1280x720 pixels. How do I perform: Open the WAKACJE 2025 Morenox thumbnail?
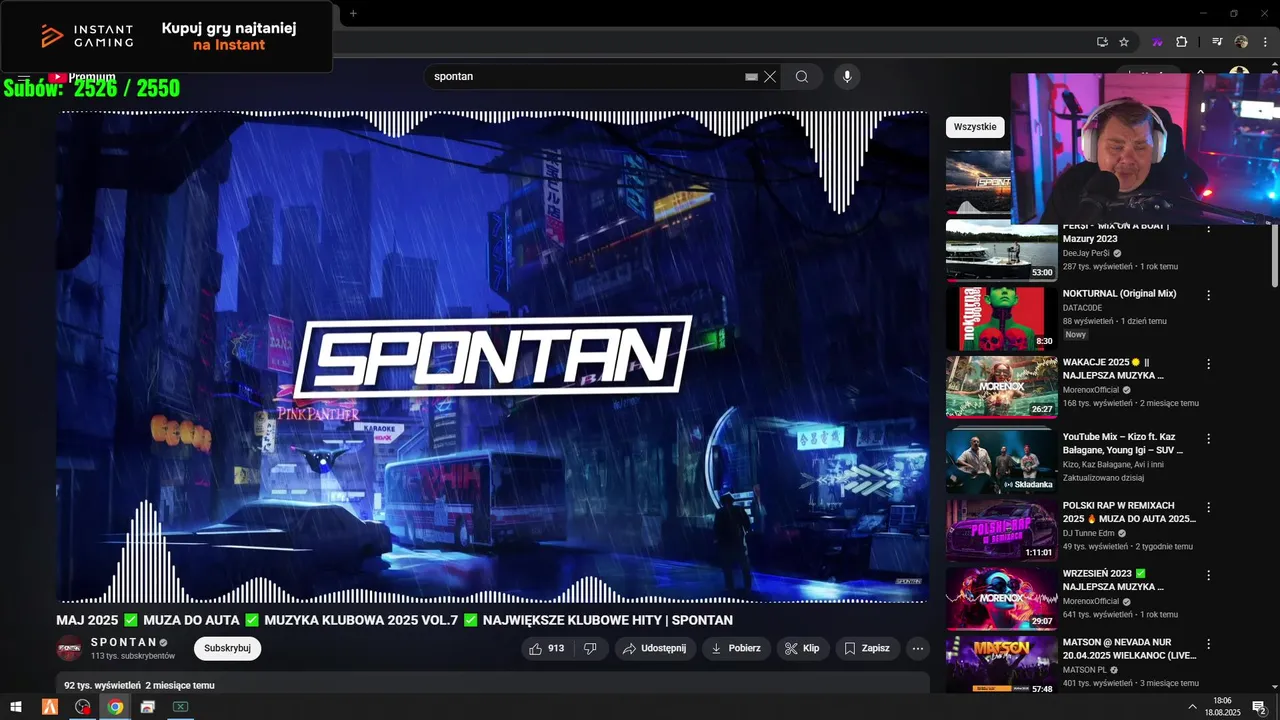1001,386
